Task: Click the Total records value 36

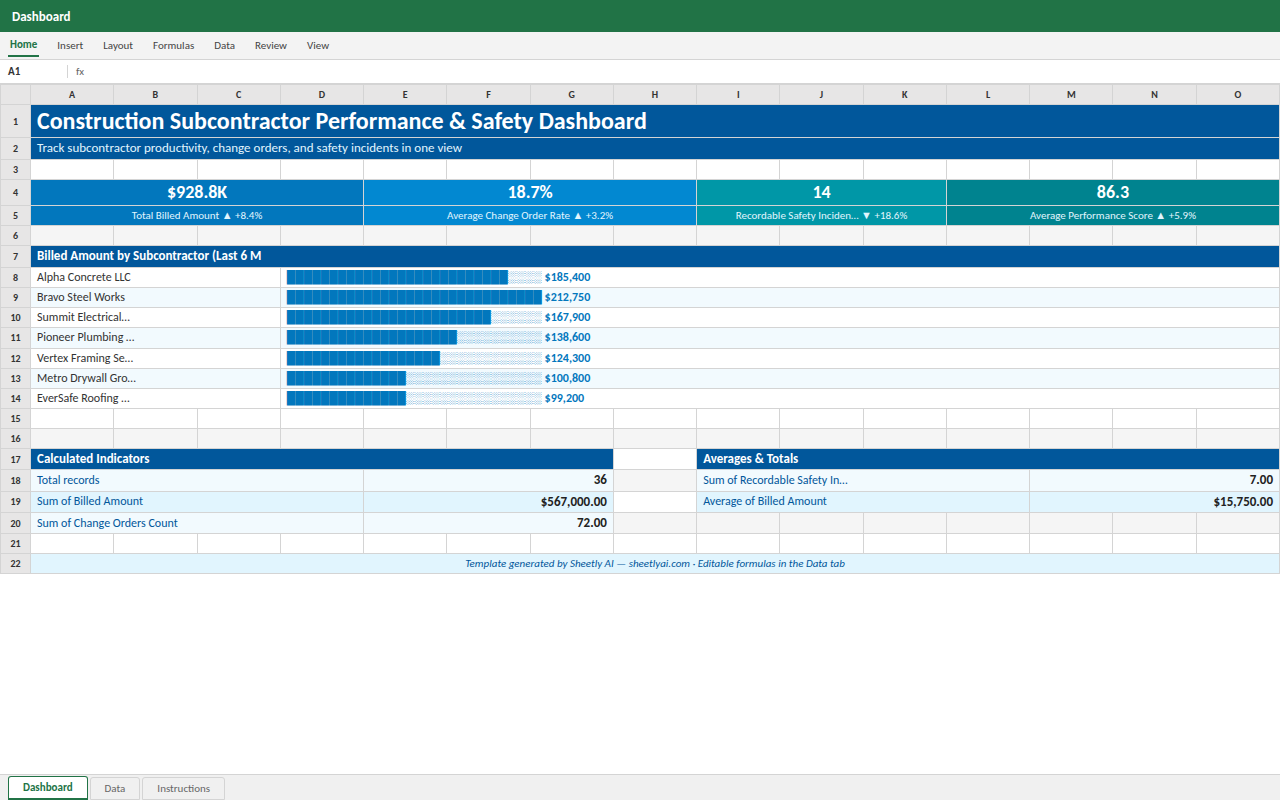Action: [x=489, y=480]
